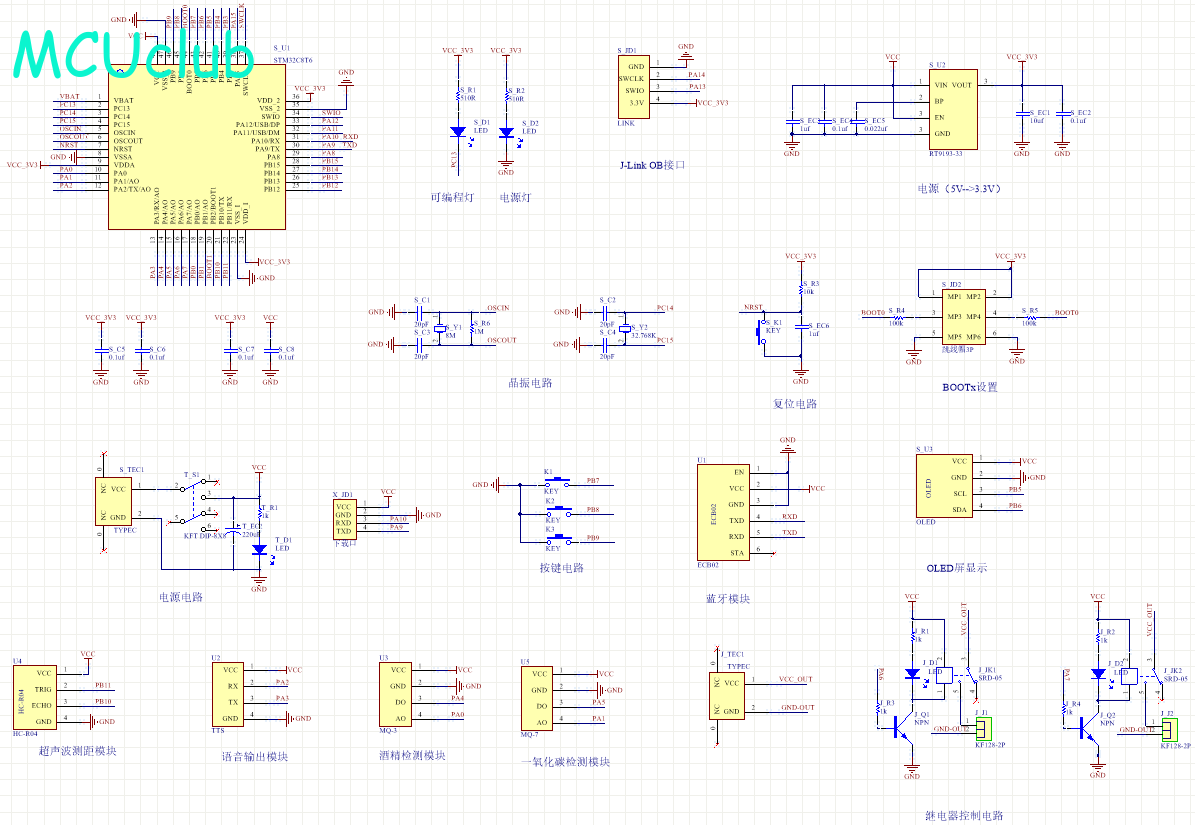Select the S_R1 510R resistor

458,94
